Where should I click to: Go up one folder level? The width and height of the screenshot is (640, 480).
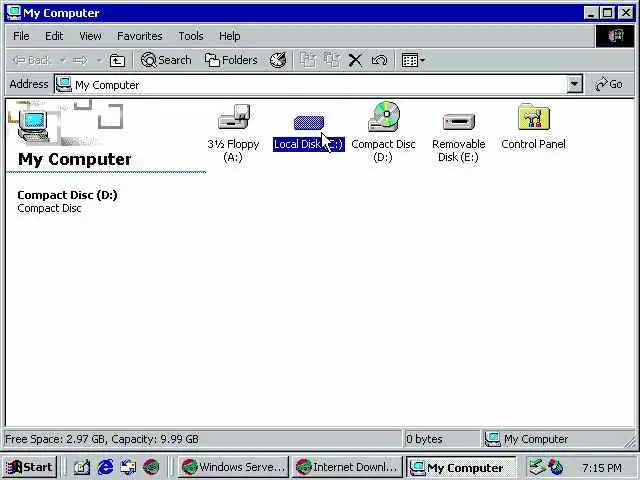[x=117, y=60]
